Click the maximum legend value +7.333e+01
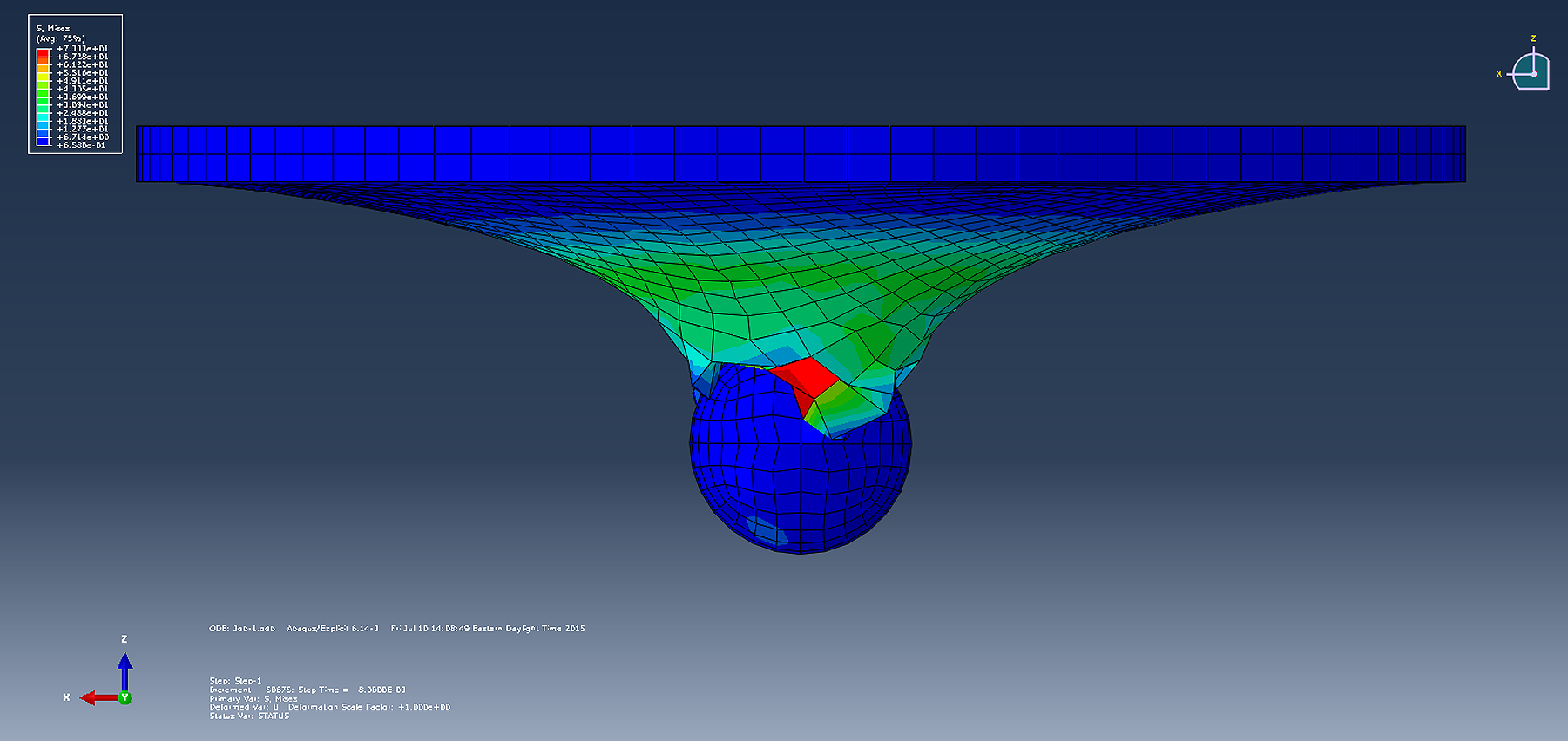This screenshot has height=741, width=1568. pos(83,49)
